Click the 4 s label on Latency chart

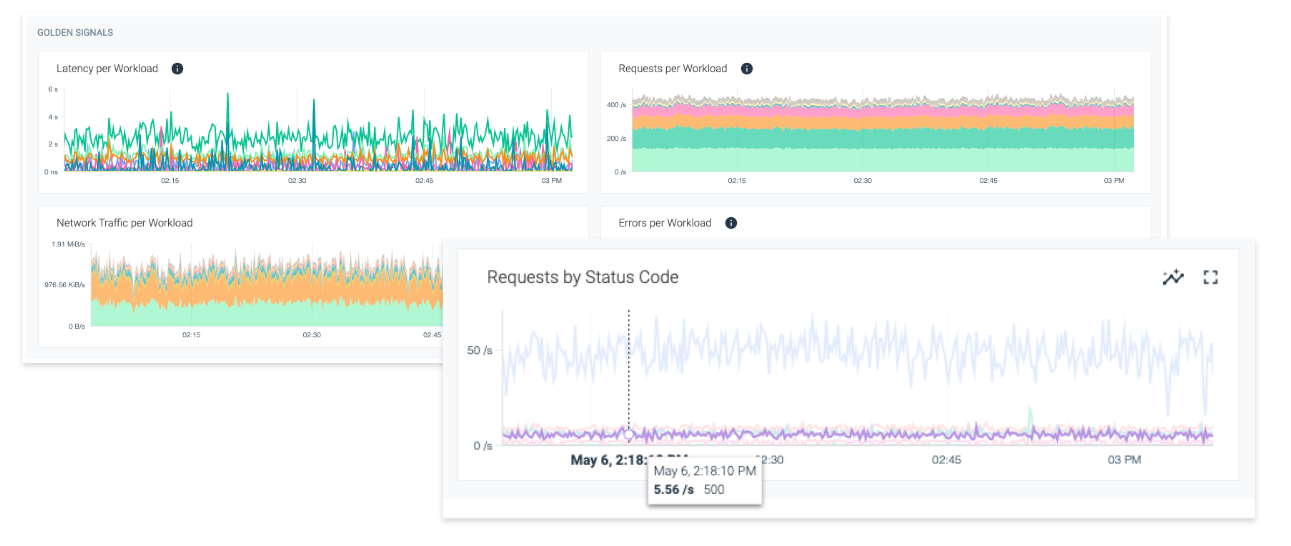[53, 117]
